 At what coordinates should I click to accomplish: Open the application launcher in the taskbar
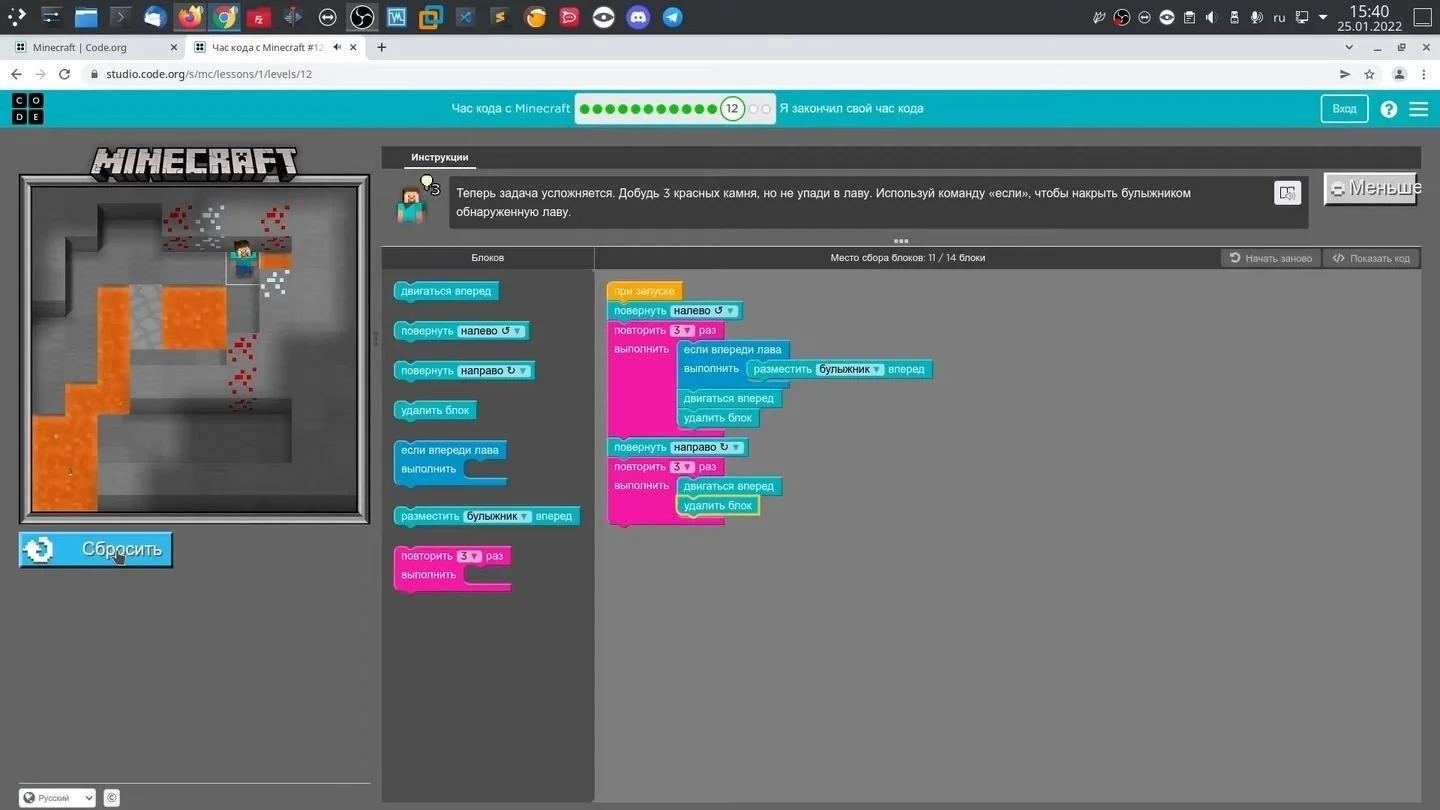point(17,17)
